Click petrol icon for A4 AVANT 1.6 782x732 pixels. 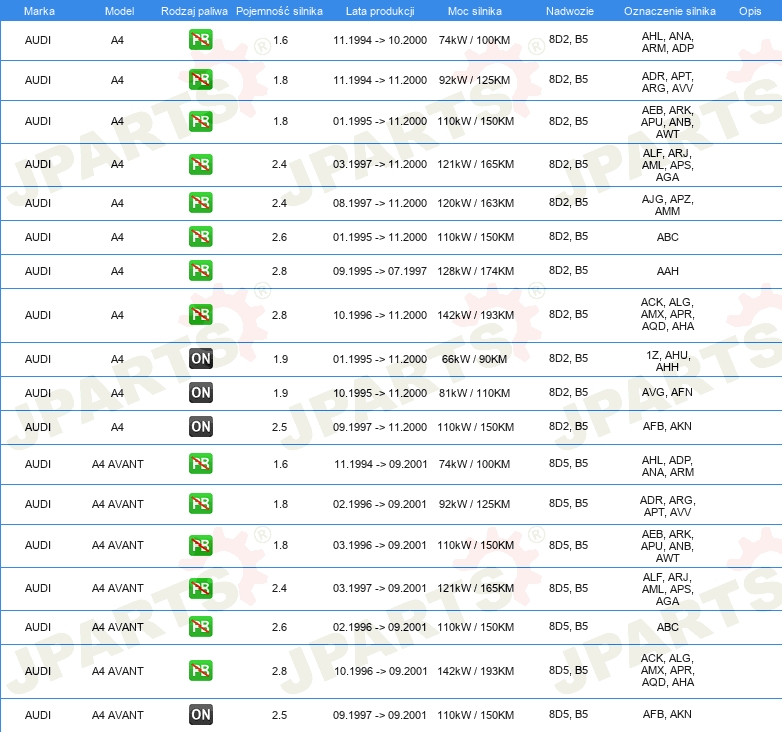(201, 463)
